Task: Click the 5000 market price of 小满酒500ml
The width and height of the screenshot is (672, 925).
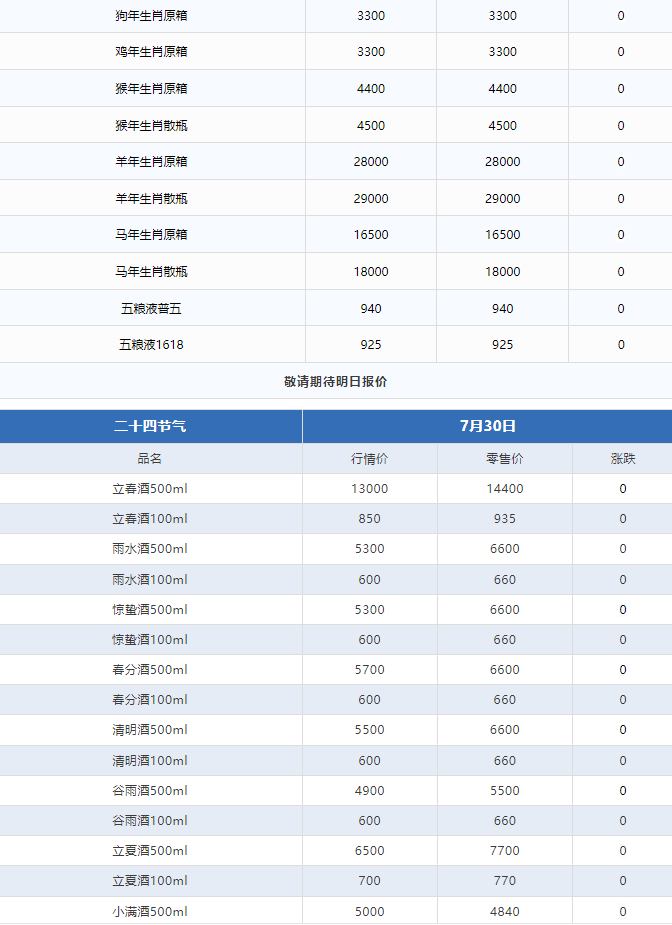Action: [x=369, y=912]
